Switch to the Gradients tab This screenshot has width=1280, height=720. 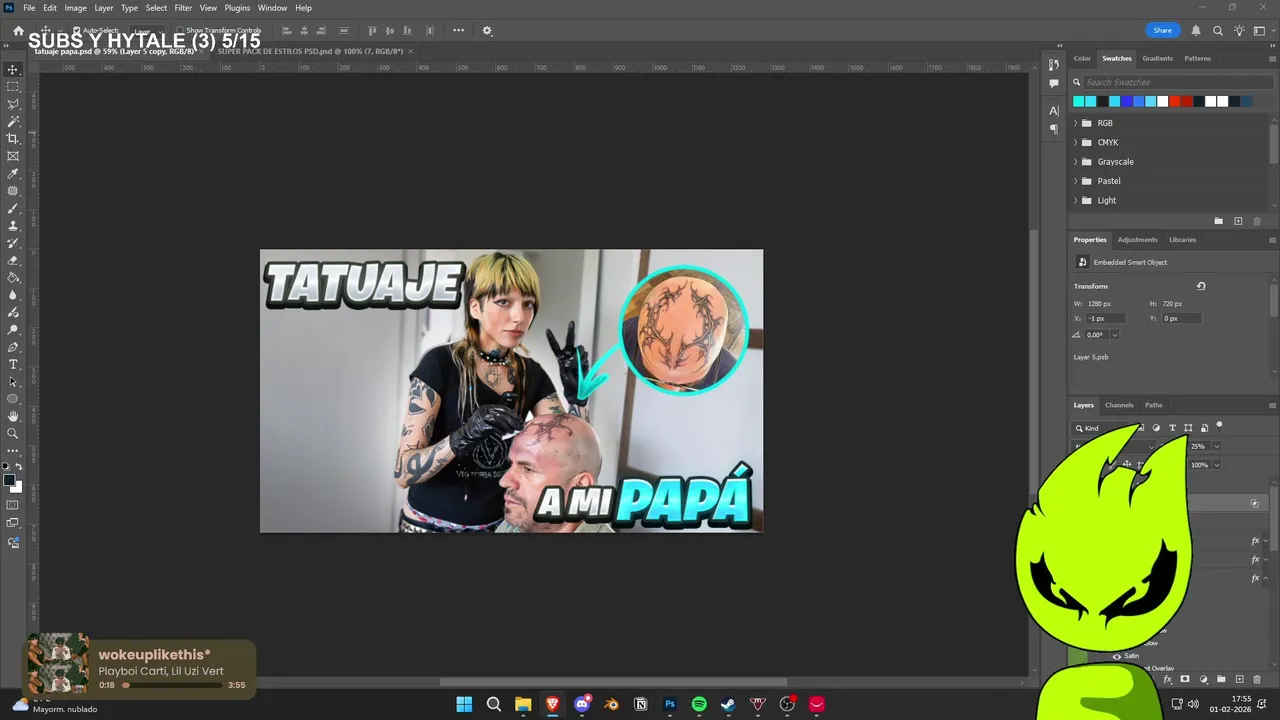click(x=1157, y=58)
